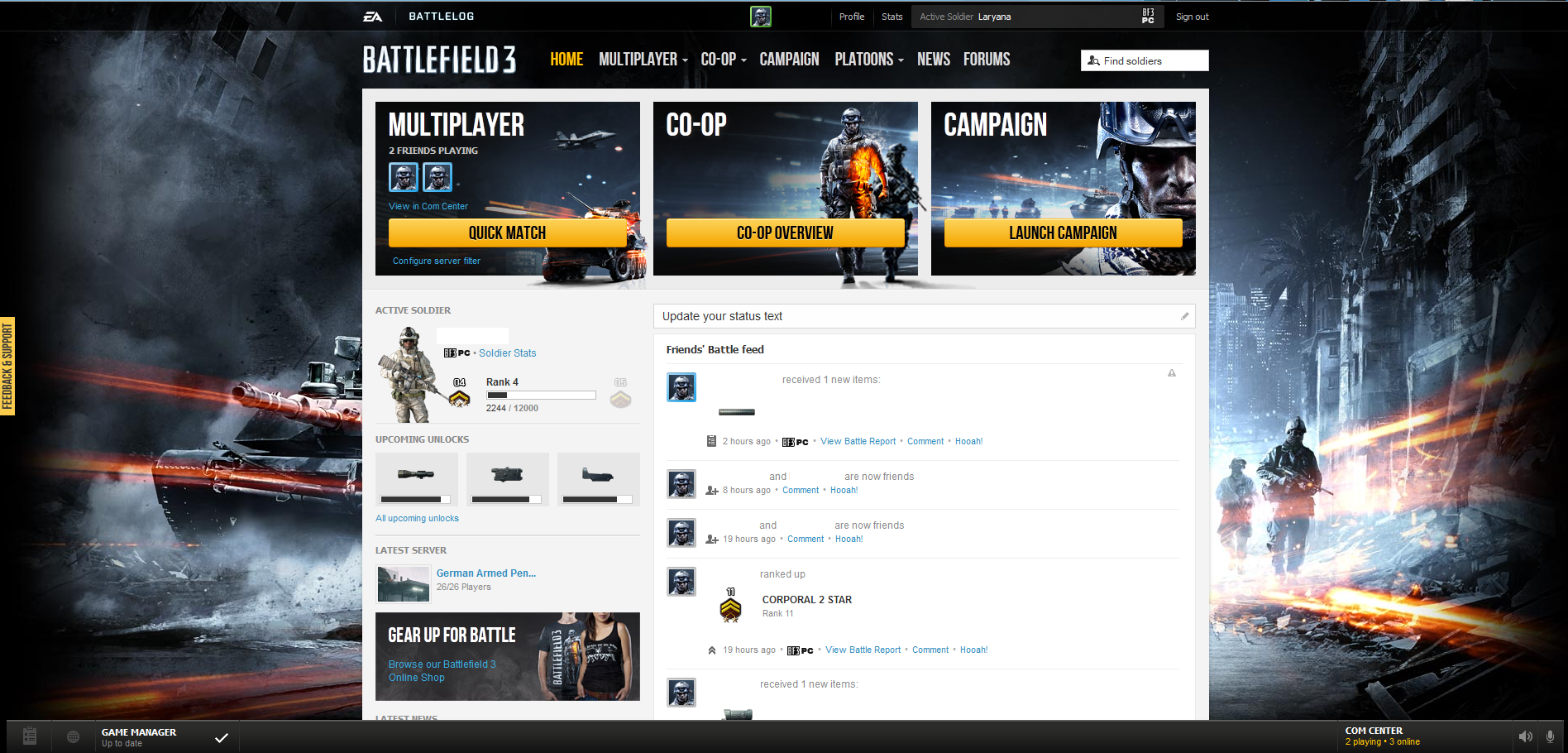The image size is (1568, 753).
Task: Toggle the microphone icon in bottom bar
Action: click(1551, 736)
